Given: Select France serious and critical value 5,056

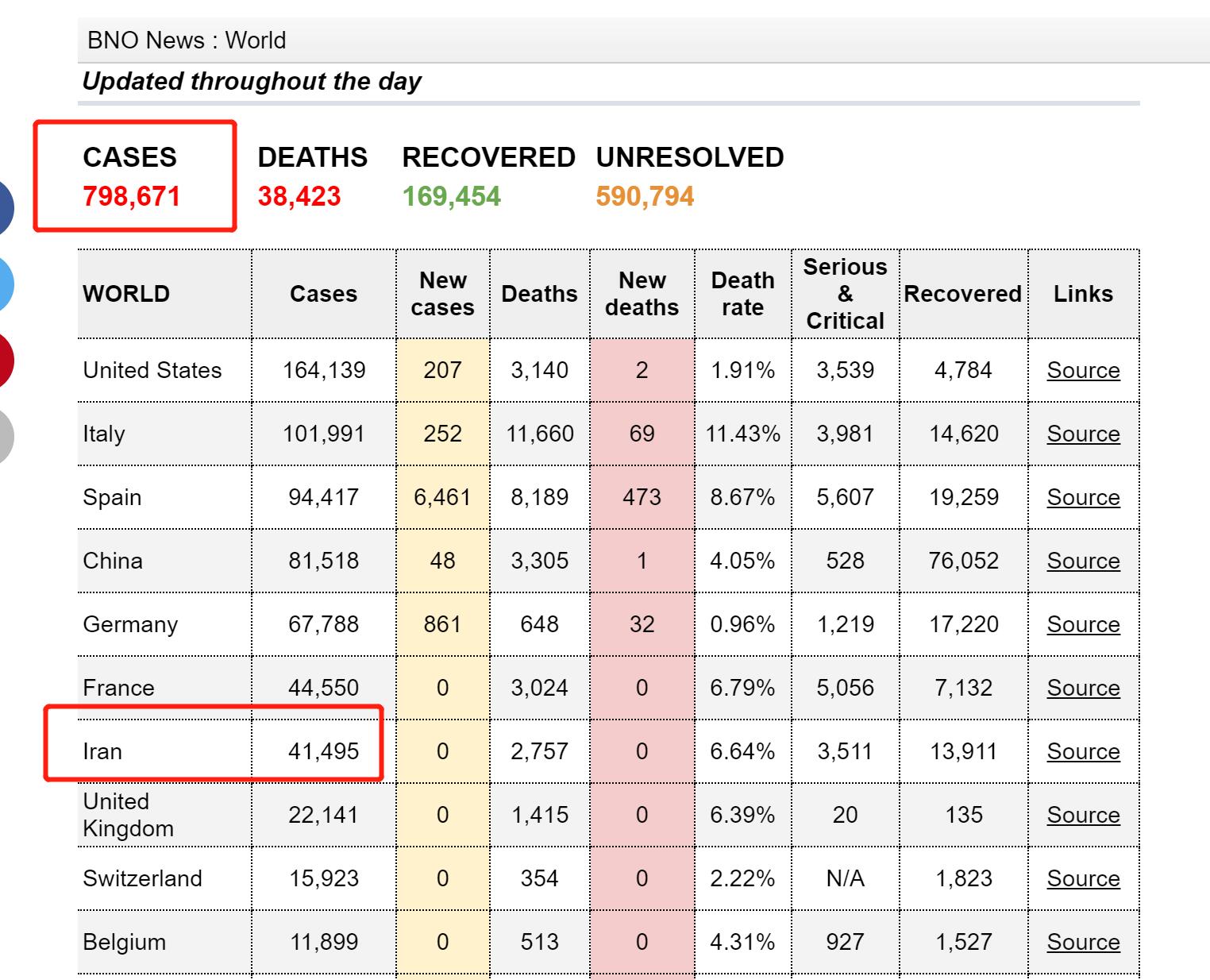Looking at the screenshot, I should click(845, 688).
